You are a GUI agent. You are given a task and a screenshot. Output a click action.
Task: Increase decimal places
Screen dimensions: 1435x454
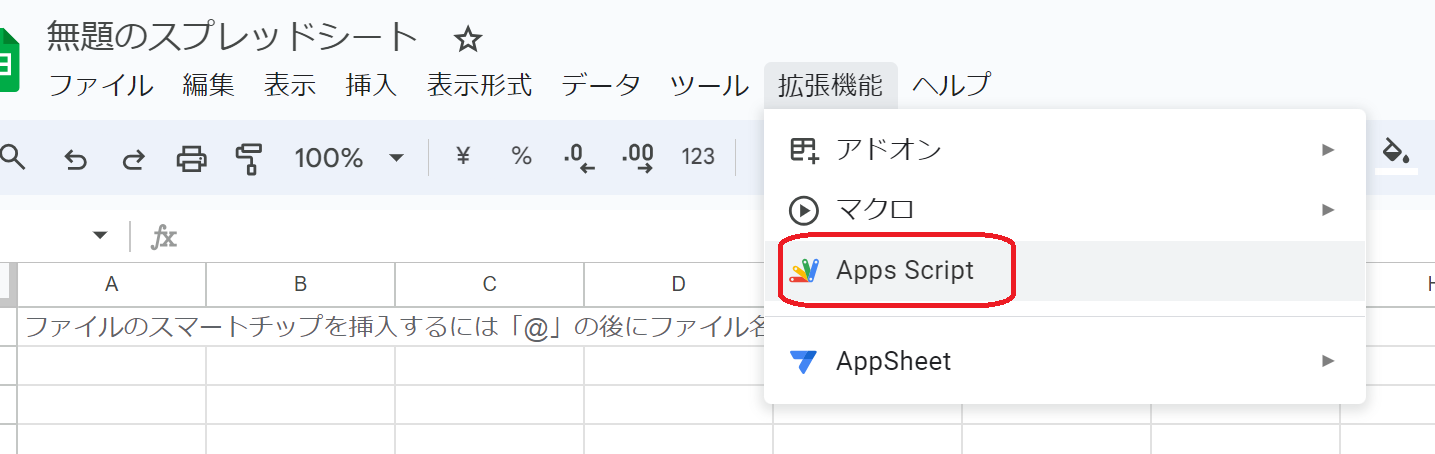(637, 158)
